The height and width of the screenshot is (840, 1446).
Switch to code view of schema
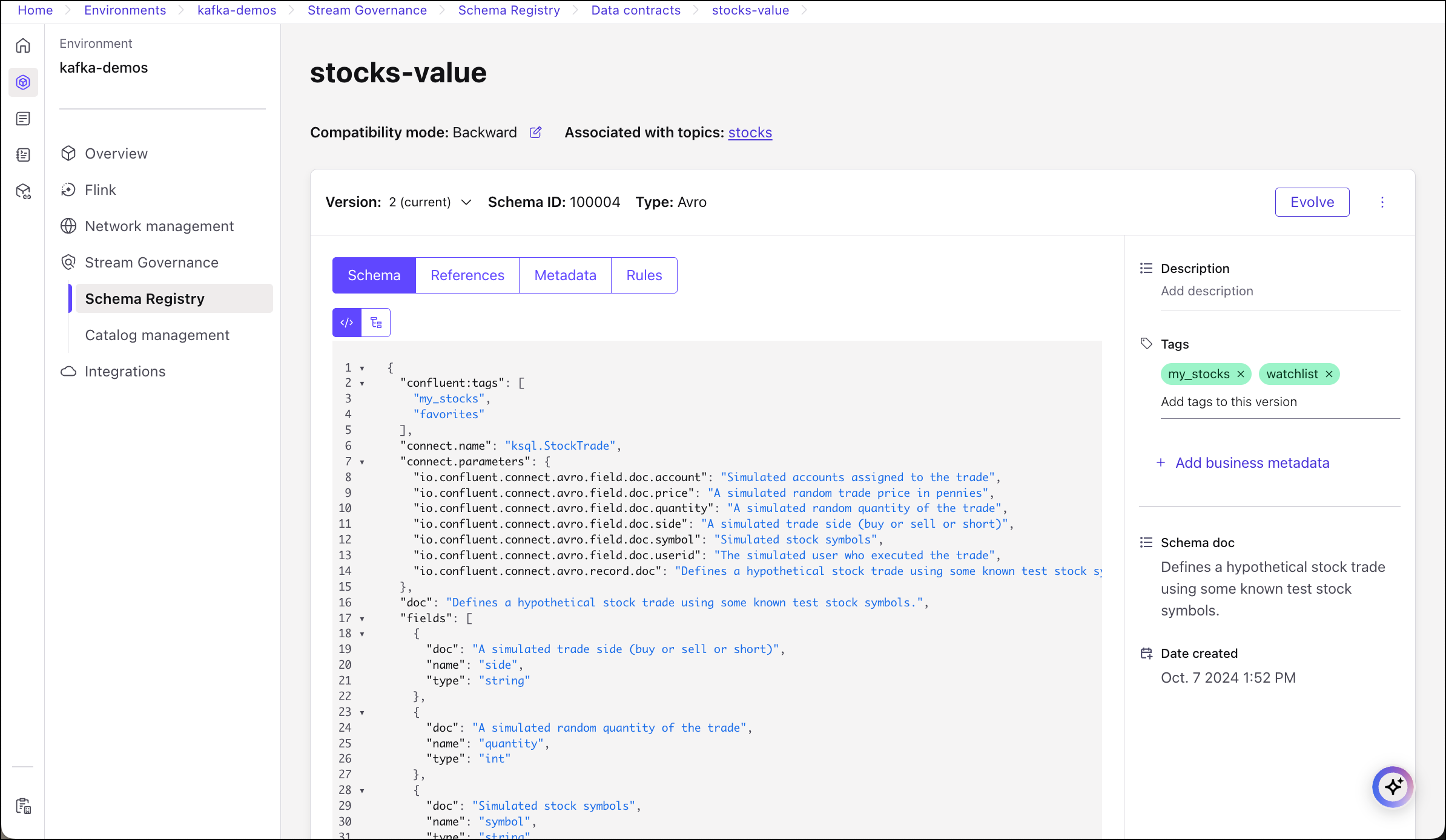tap(347, 323)
